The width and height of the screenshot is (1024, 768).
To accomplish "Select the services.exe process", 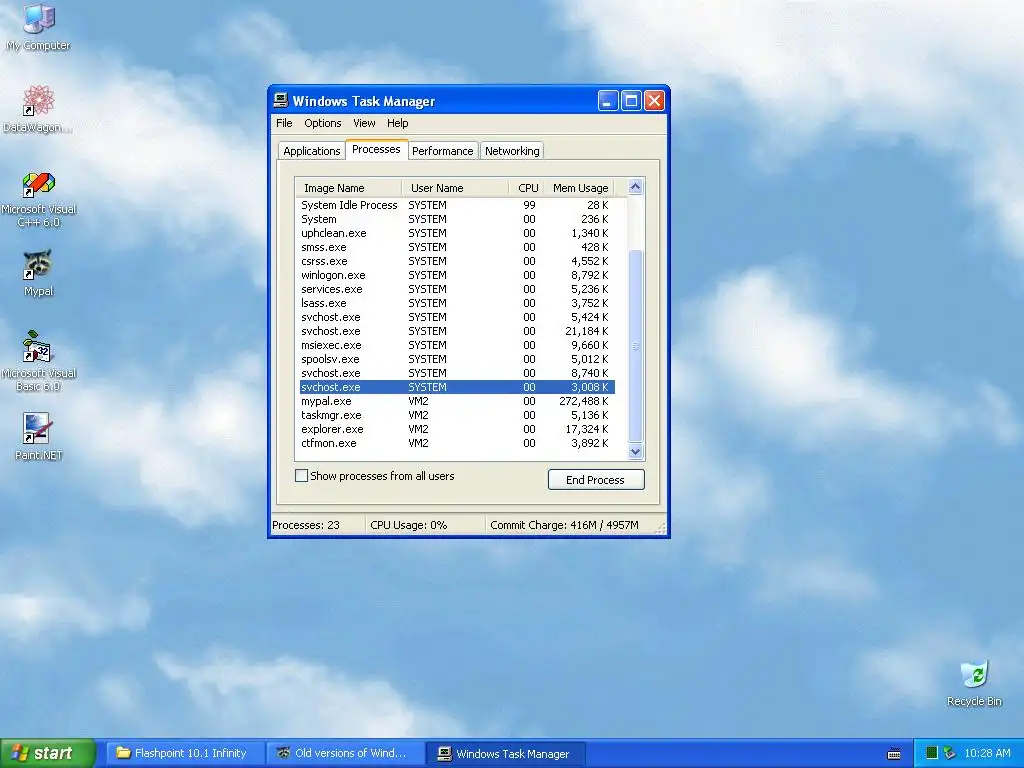I will point(456,289).
